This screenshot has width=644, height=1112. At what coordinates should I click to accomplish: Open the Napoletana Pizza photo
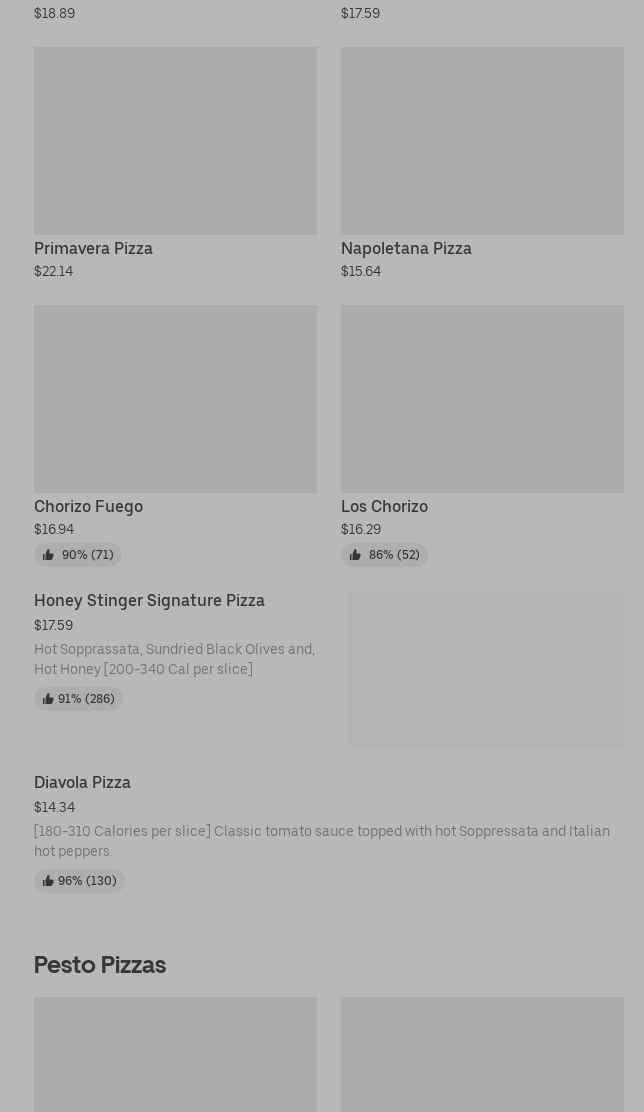point(482,141)
